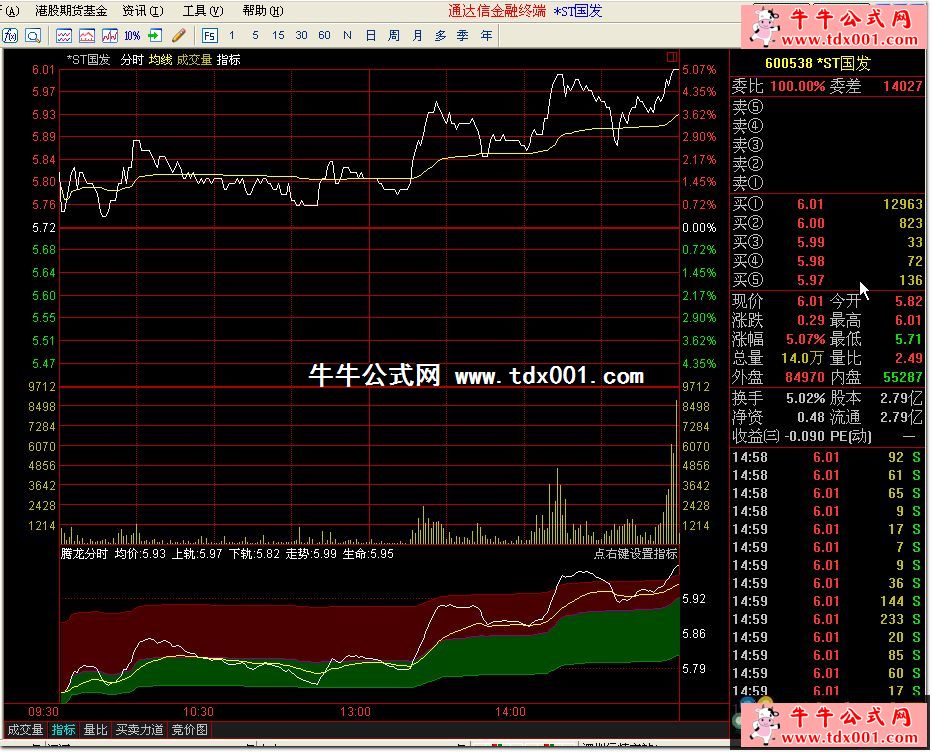
Task: Click the 10:30 time marker on axis
Action: tap(198, 712)
